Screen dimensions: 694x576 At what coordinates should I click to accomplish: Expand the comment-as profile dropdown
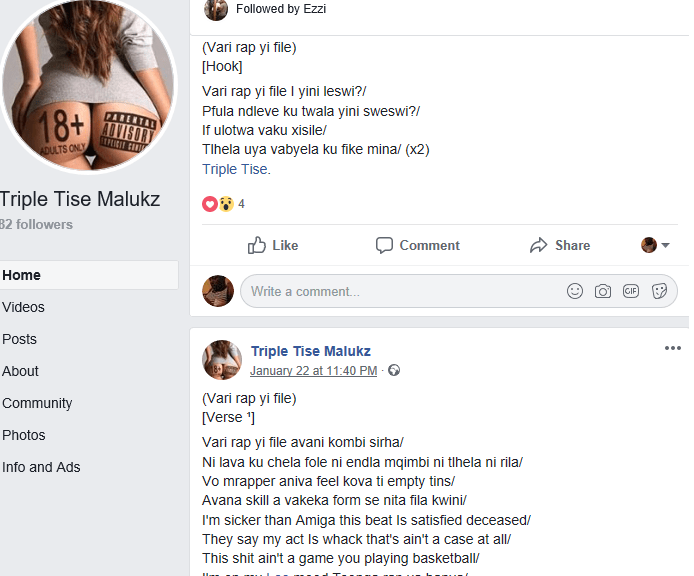[x=656, y=245]
